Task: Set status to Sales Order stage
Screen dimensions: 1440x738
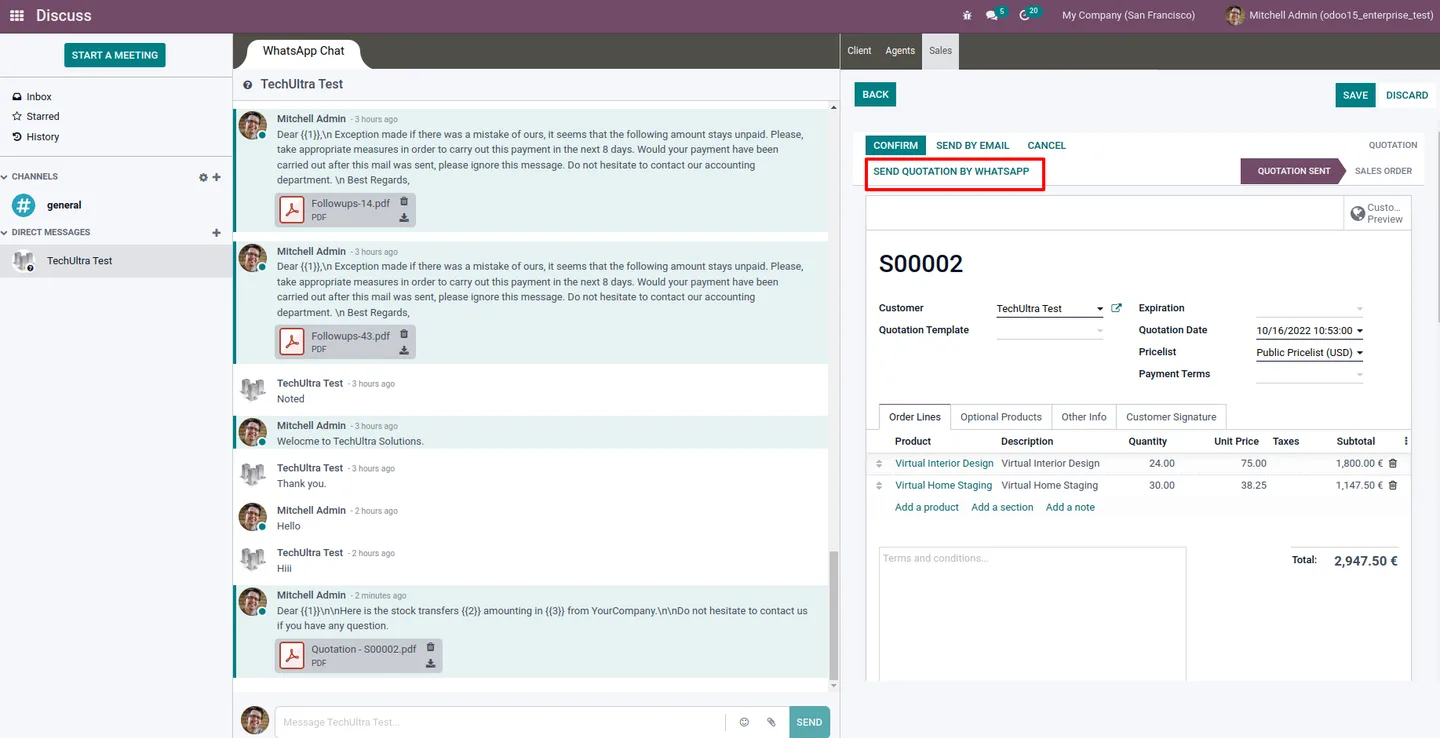Action: pyautogui.click(x=1383, y=171)
